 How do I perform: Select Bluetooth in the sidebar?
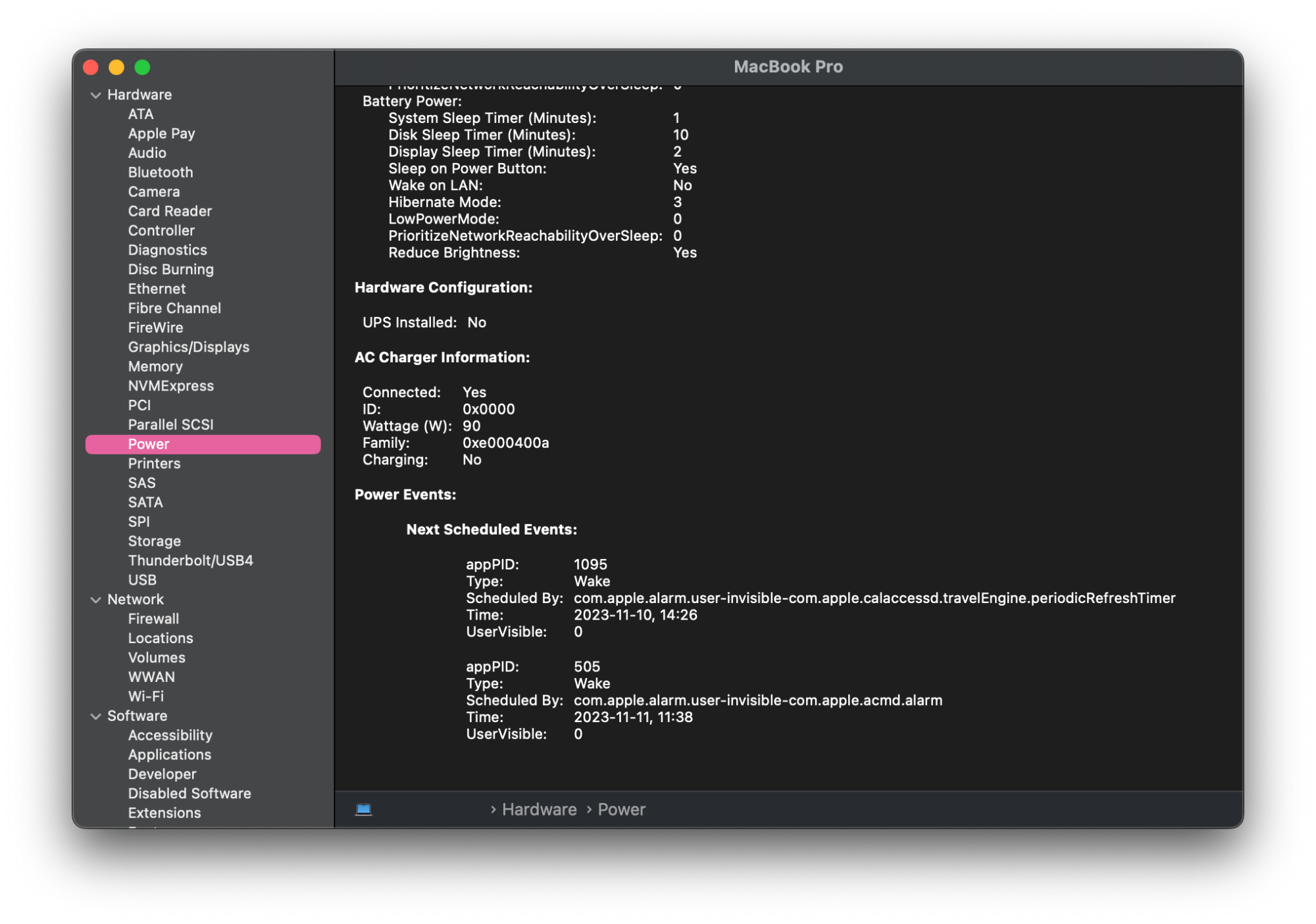tap(161, 172)
